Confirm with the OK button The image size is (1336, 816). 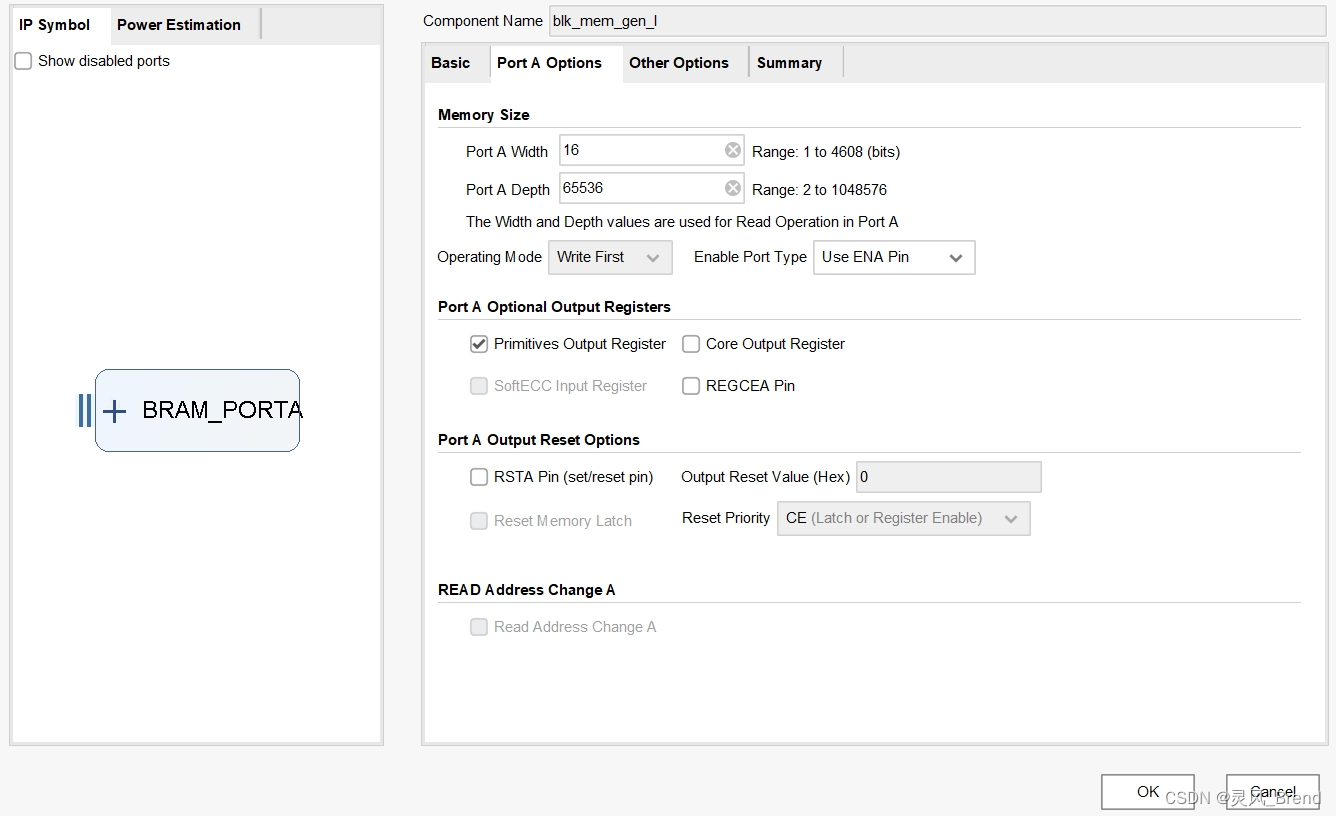(1148, 791)
